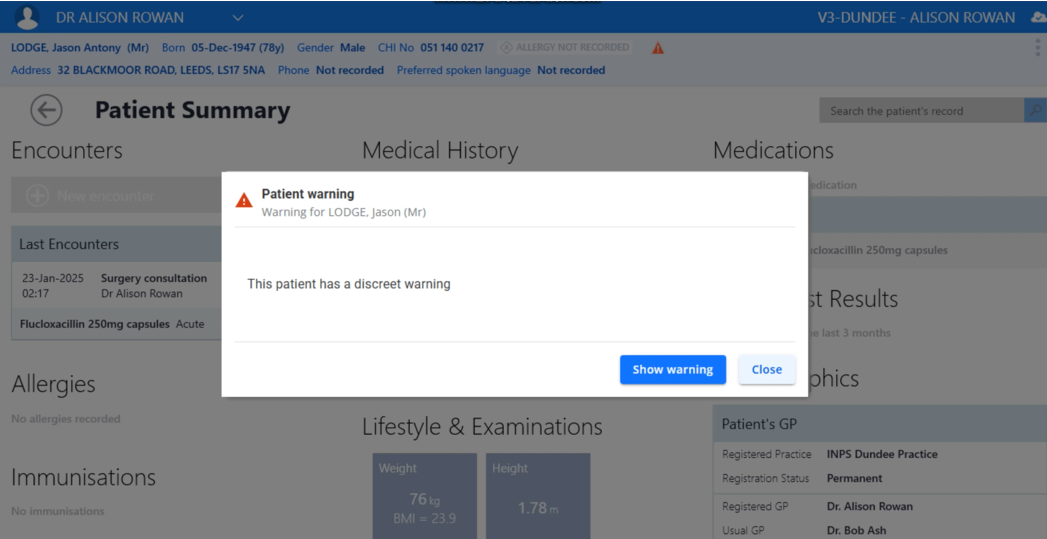Click the search patient's record field

coord(921,111)
